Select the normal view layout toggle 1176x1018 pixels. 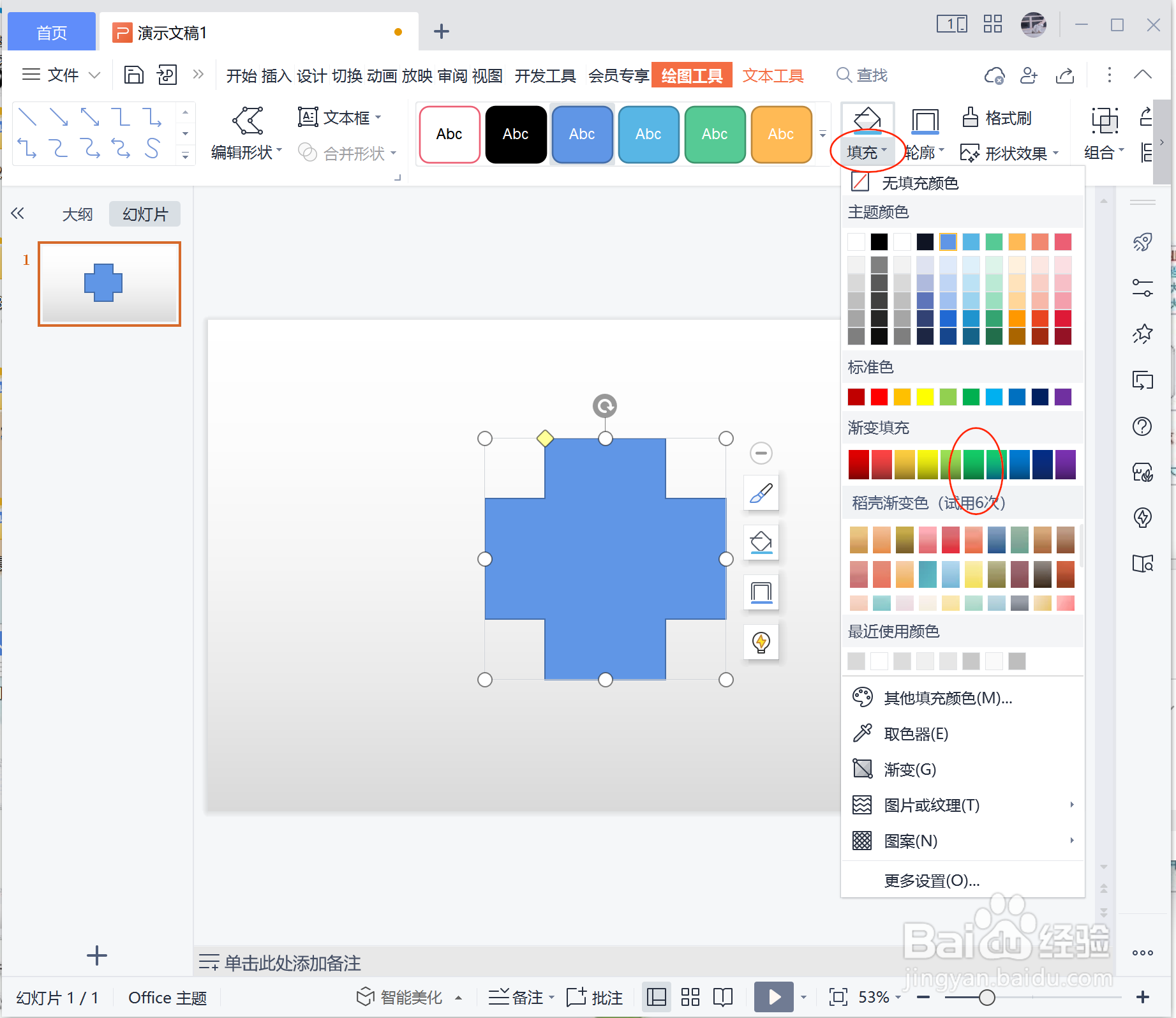point(657,997)
